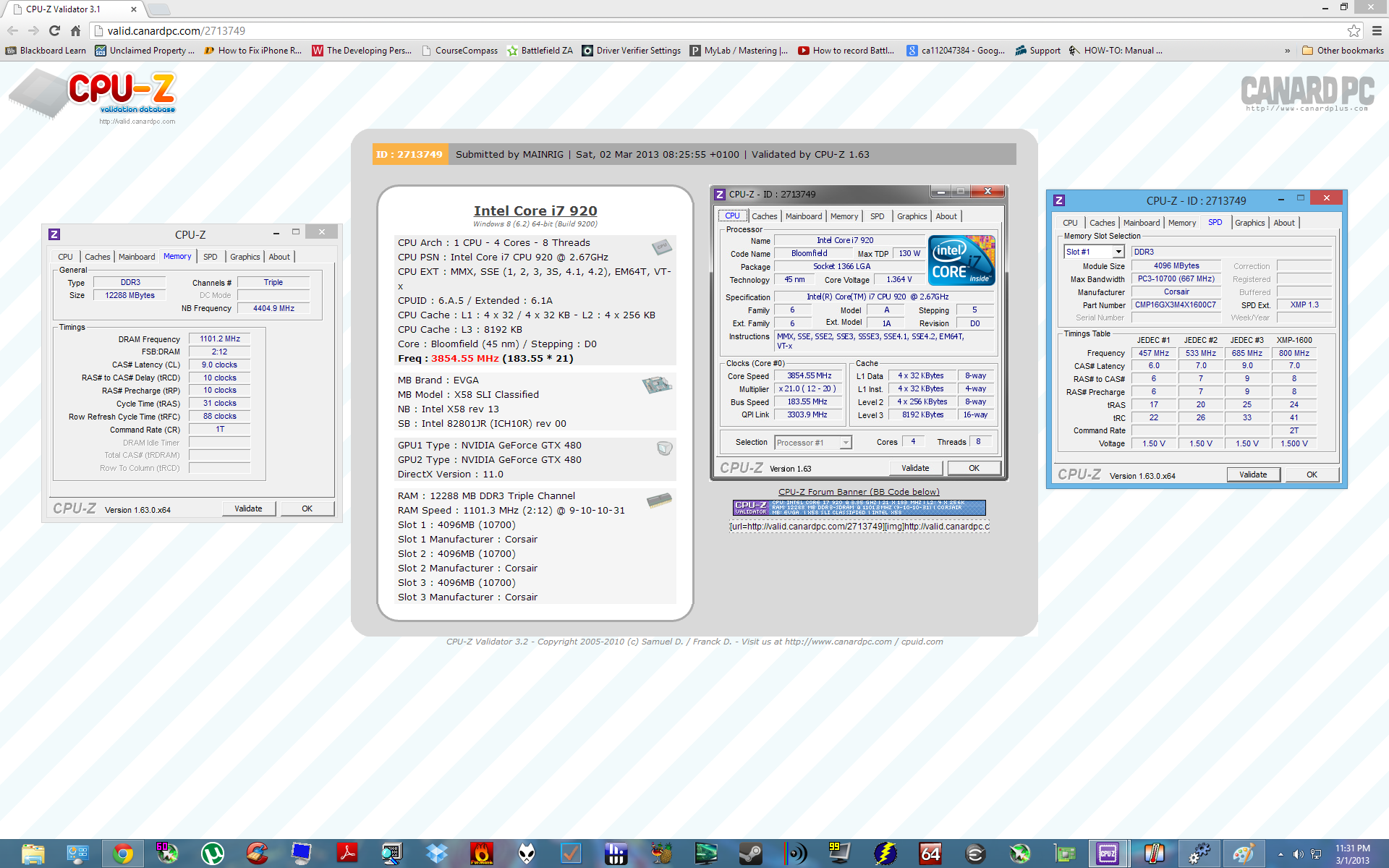The image size is (1389, 868).
Task: Launch CCleaner from the taskbar
Action: point(257,854)
